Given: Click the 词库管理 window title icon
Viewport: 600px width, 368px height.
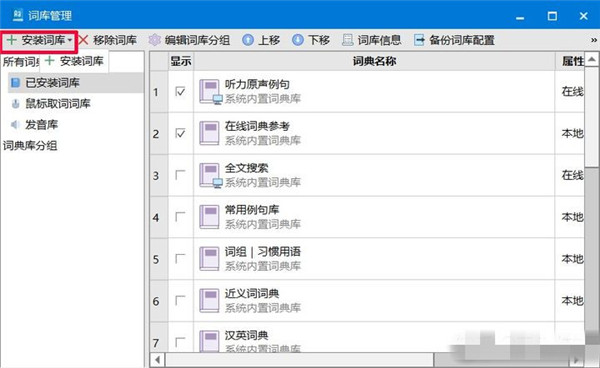Looking at the screenshot, I should 18,15.
